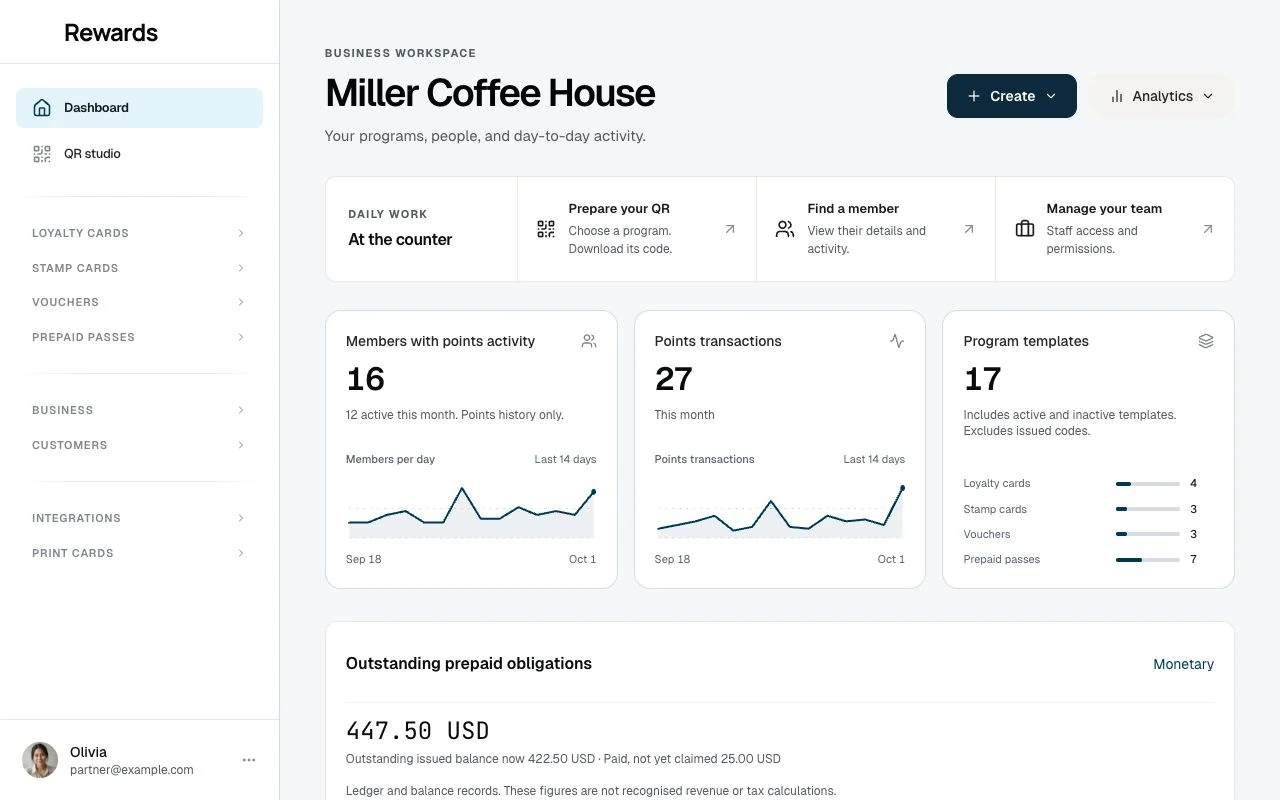Click the 447.50 USD amount
Viewport: 1280px width, 800px height.
tap(417, 731)
